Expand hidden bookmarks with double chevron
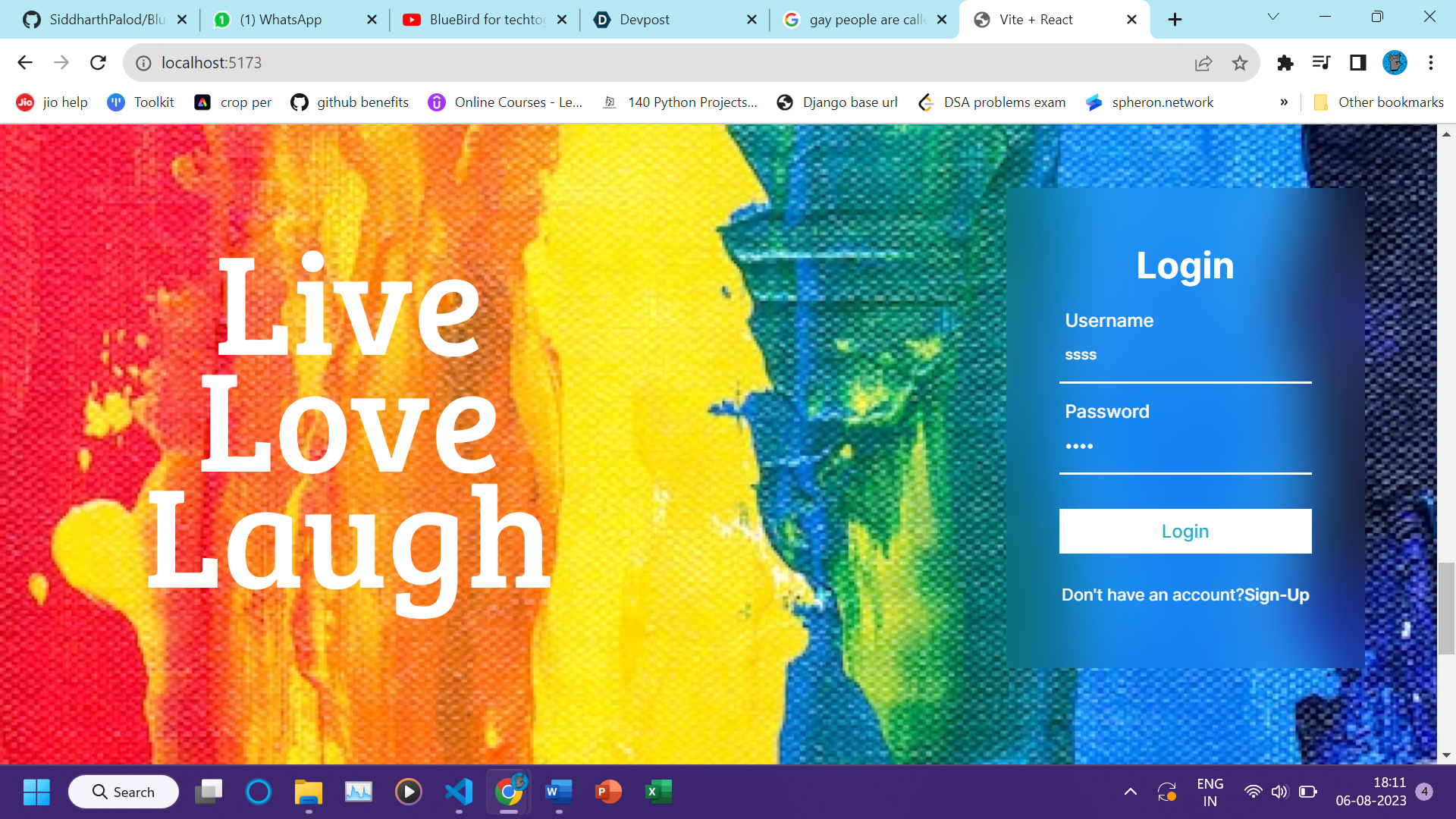 tap(1284, 102)
